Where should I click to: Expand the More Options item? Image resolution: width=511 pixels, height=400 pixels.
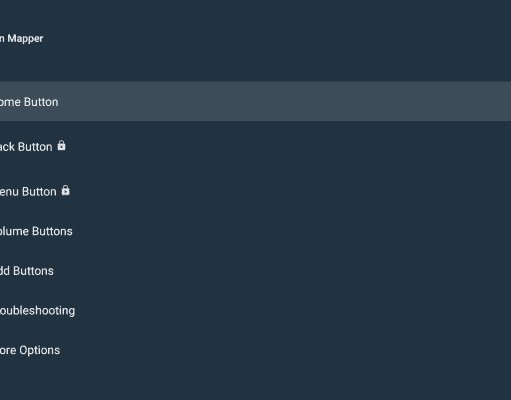(x=255, y=350)
